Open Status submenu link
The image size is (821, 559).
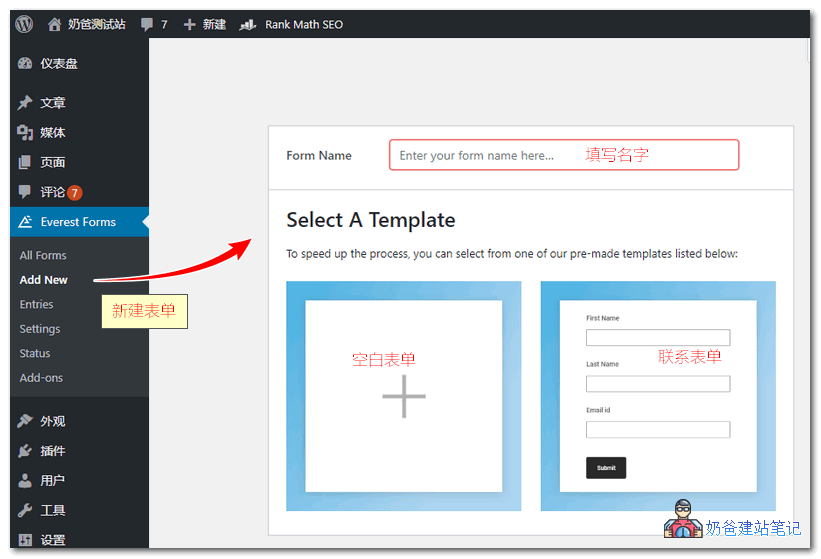[35, 353]
